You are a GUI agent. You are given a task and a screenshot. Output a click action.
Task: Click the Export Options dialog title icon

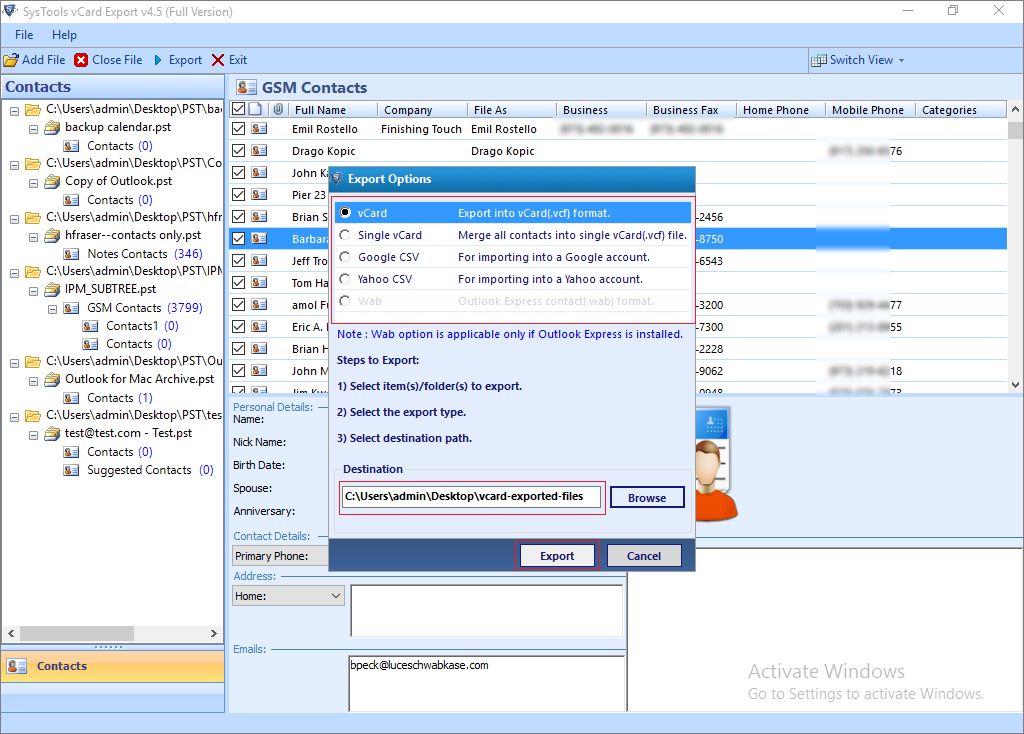coord(337,178)
